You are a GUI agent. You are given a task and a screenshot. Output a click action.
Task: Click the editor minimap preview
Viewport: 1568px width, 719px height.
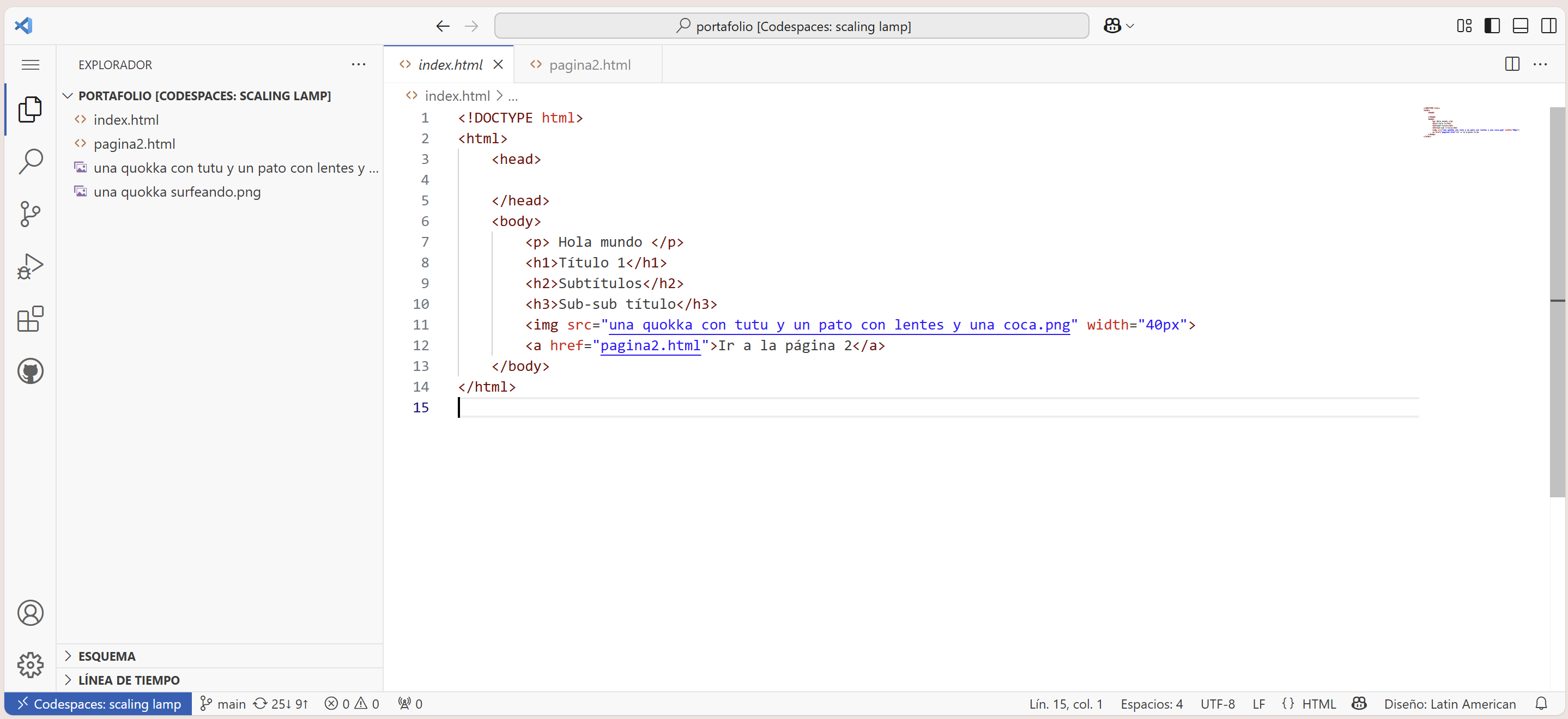coord(1472,121)
